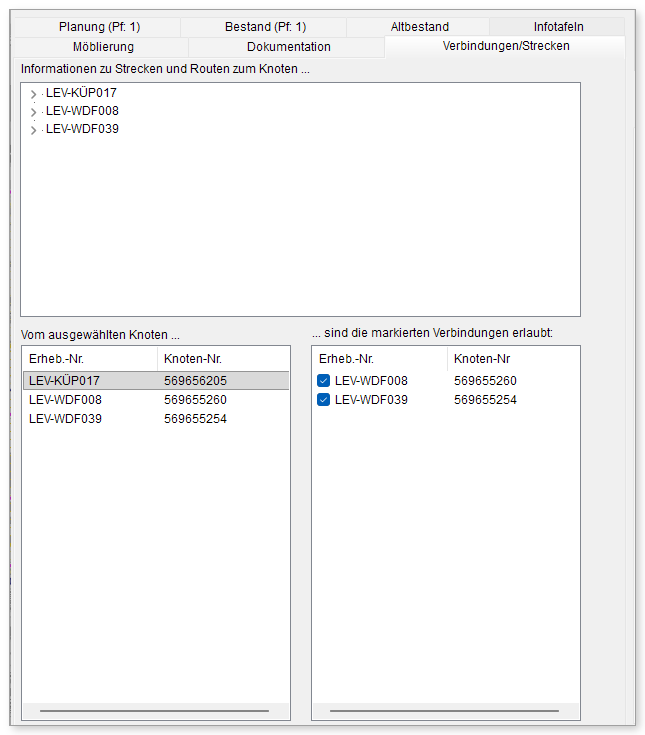Click 569655254 in the allowed connections list
The width and height of the screenshot is (645, 735).
(x=485, y=400)
